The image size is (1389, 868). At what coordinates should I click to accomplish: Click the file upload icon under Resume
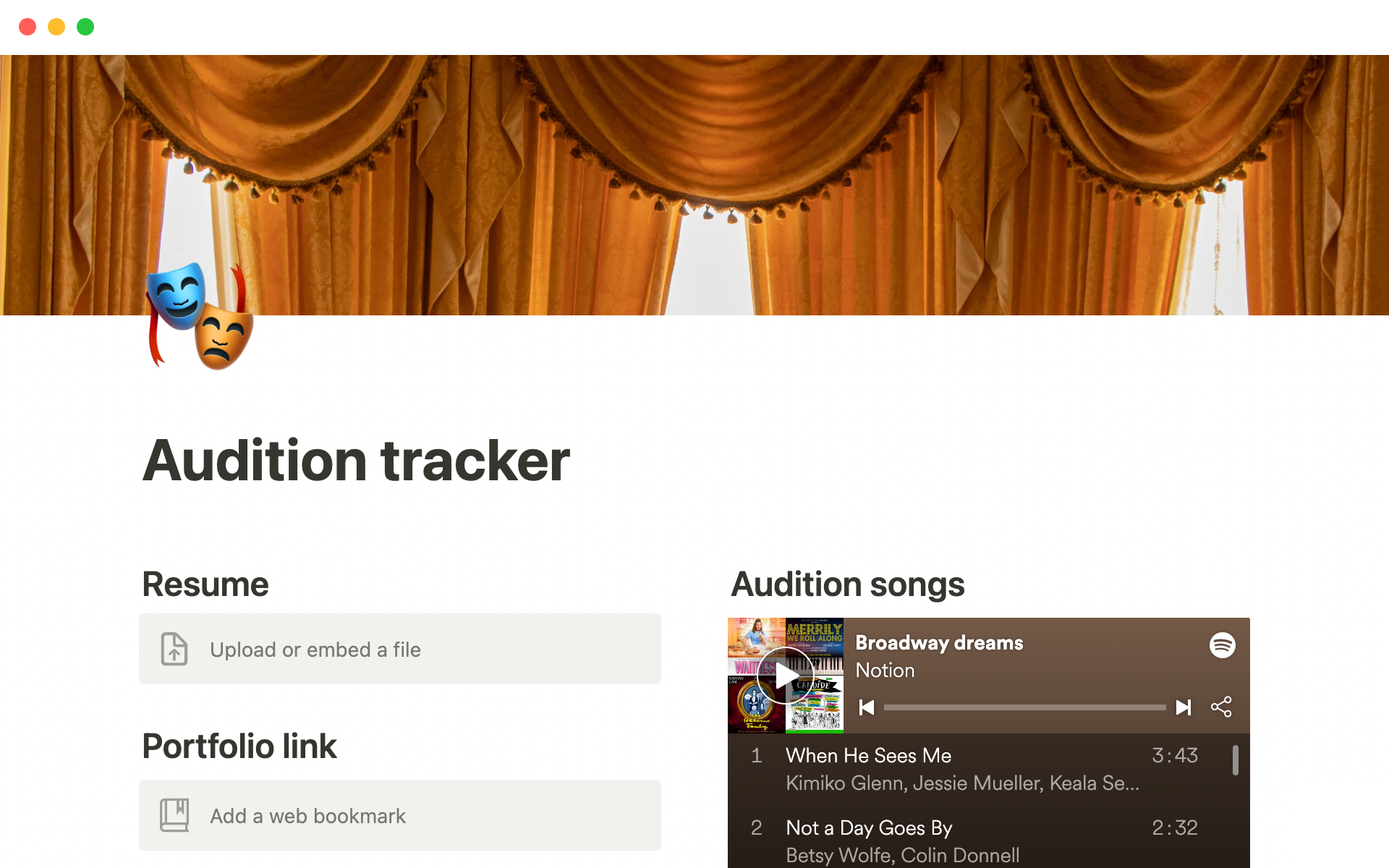[x=174, y=649]
